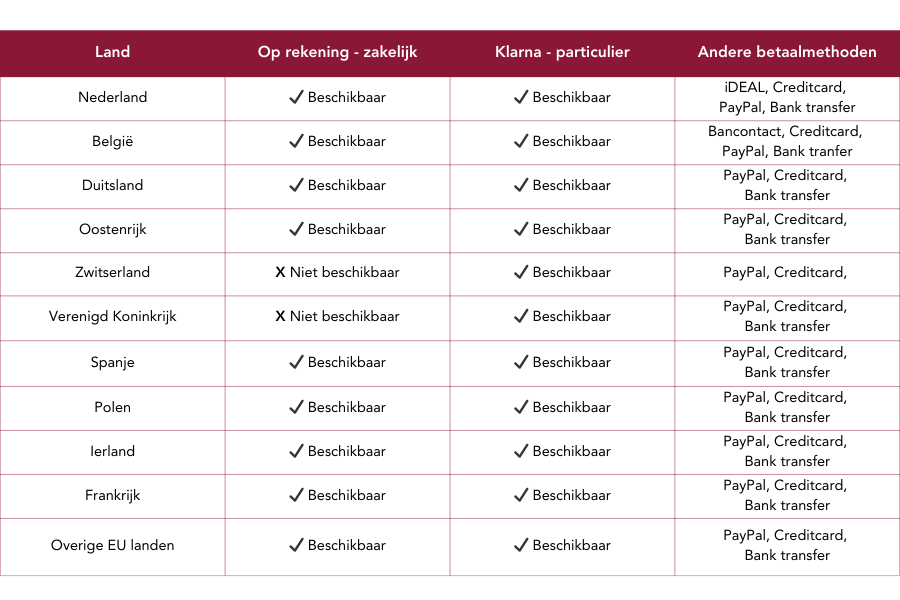Viewport: 900px width, 600px height.
Task: Click Op rekening checkmark for Duitsland
Action: [296, 185]
